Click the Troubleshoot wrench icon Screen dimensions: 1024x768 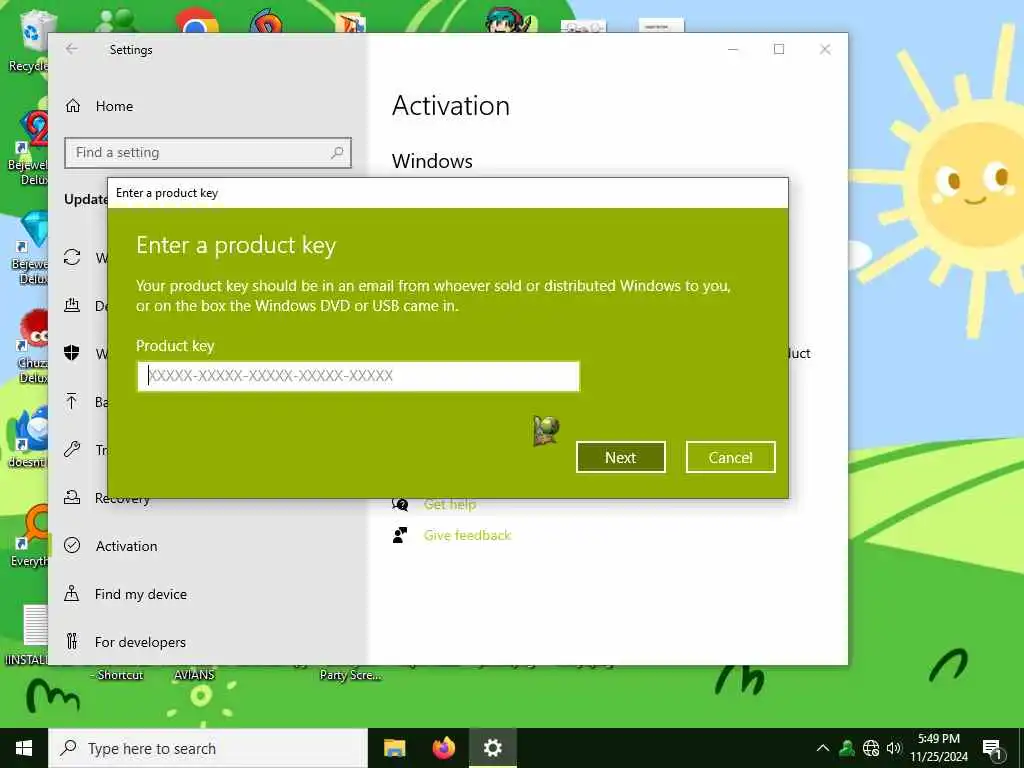[72, 449]
